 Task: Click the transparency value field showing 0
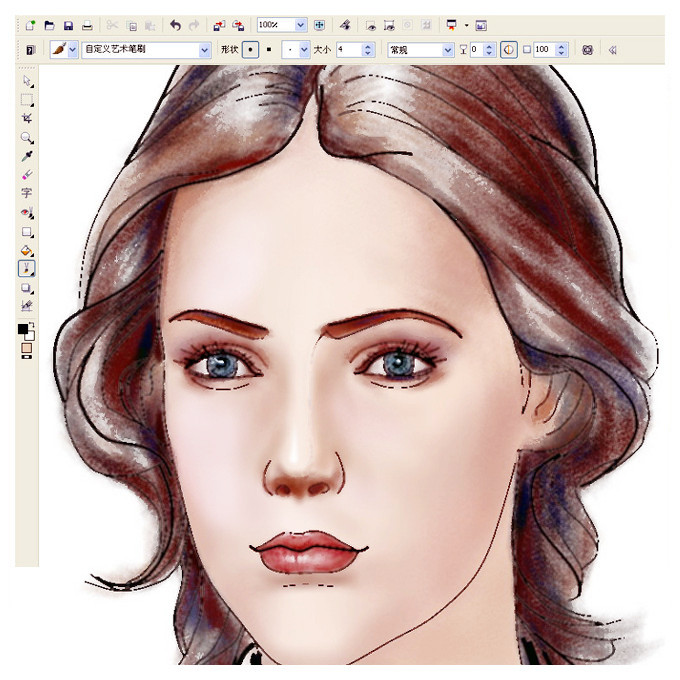(477, 50)
